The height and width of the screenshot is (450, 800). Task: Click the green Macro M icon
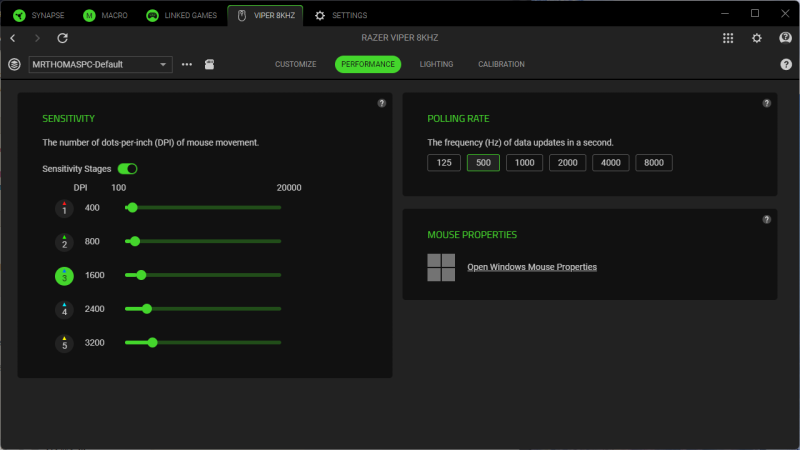89,15
